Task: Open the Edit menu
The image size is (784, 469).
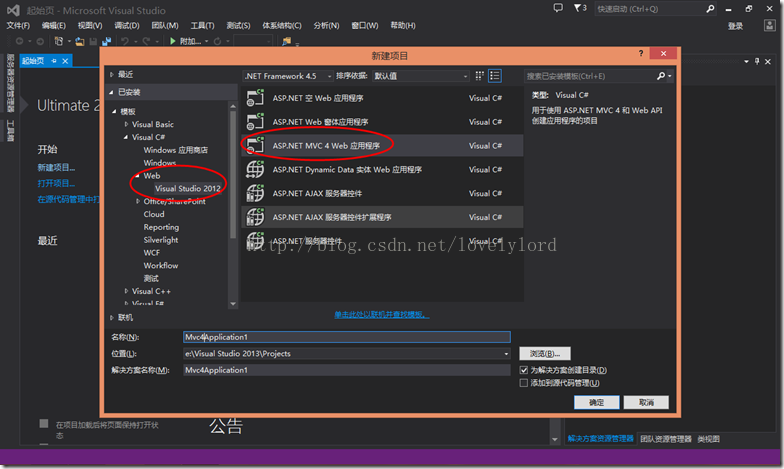Action: tap(54, 26)
